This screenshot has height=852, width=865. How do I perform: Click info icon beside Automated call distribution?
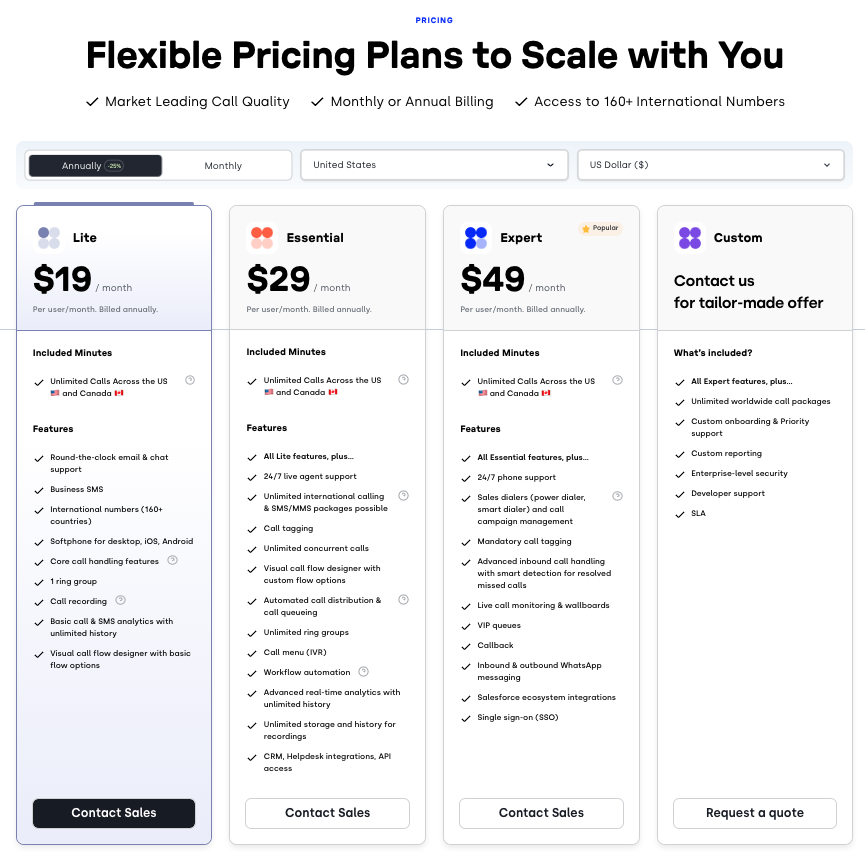coord(403,600)
